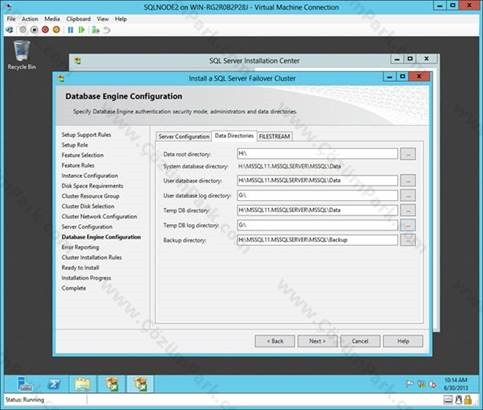Click into Temp DB log directory field
483x410 pixels.
click(x=317, y=225)
